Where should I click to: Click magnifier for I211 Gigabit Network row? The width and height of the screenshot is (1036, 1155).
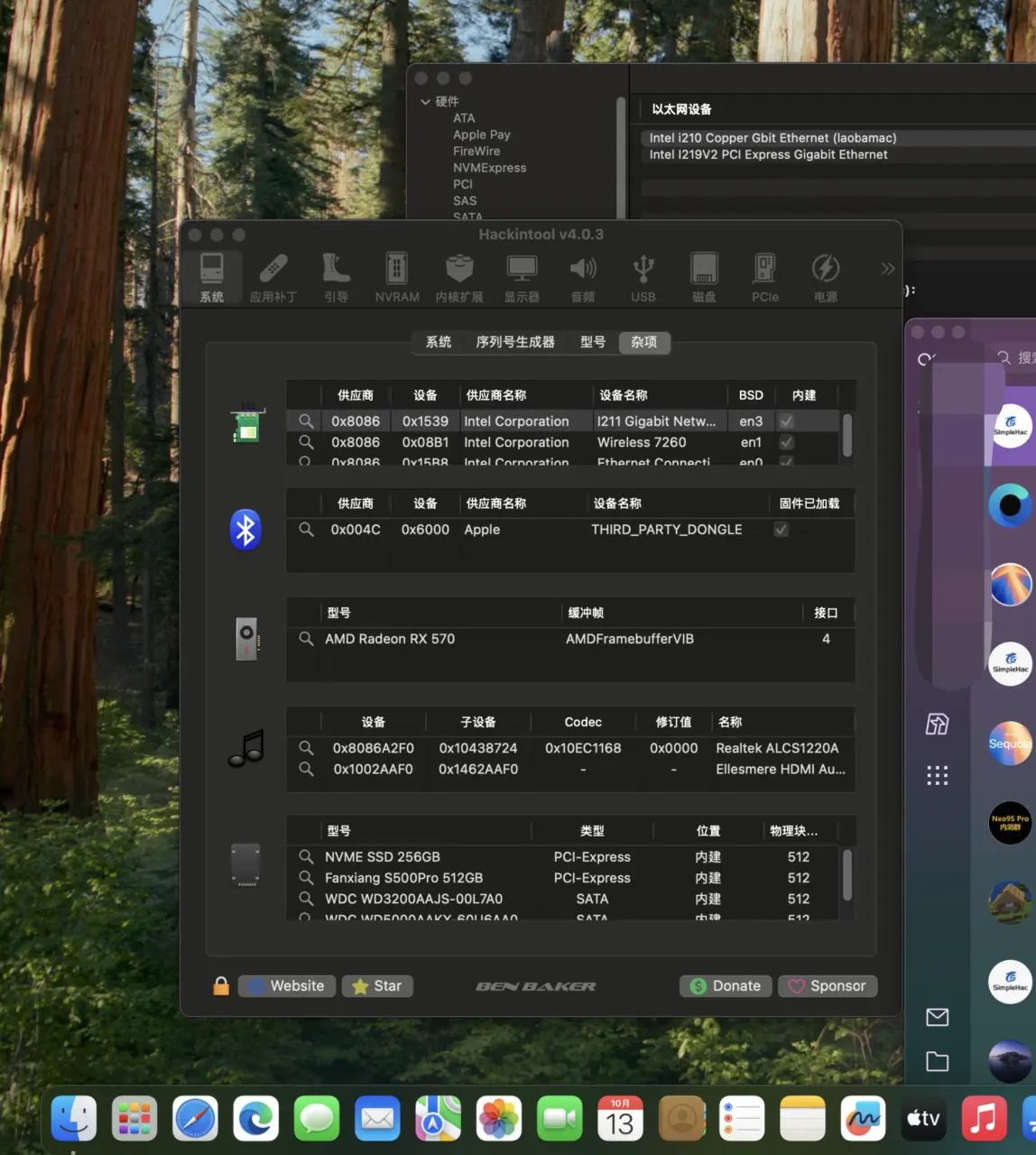306,421
